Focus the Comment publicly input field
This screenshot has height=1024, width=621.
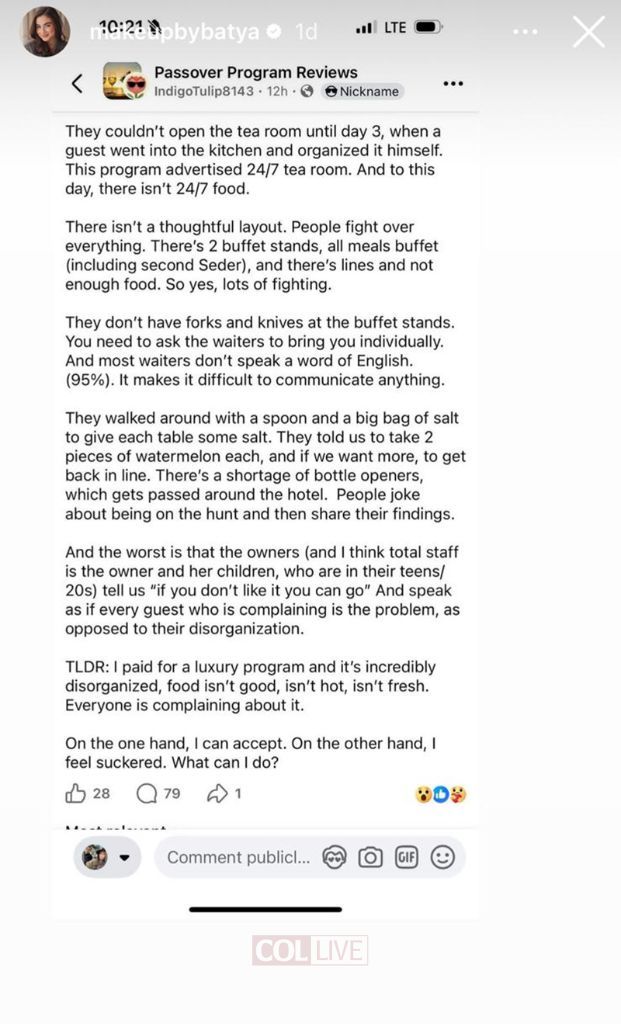pos(238,857)
